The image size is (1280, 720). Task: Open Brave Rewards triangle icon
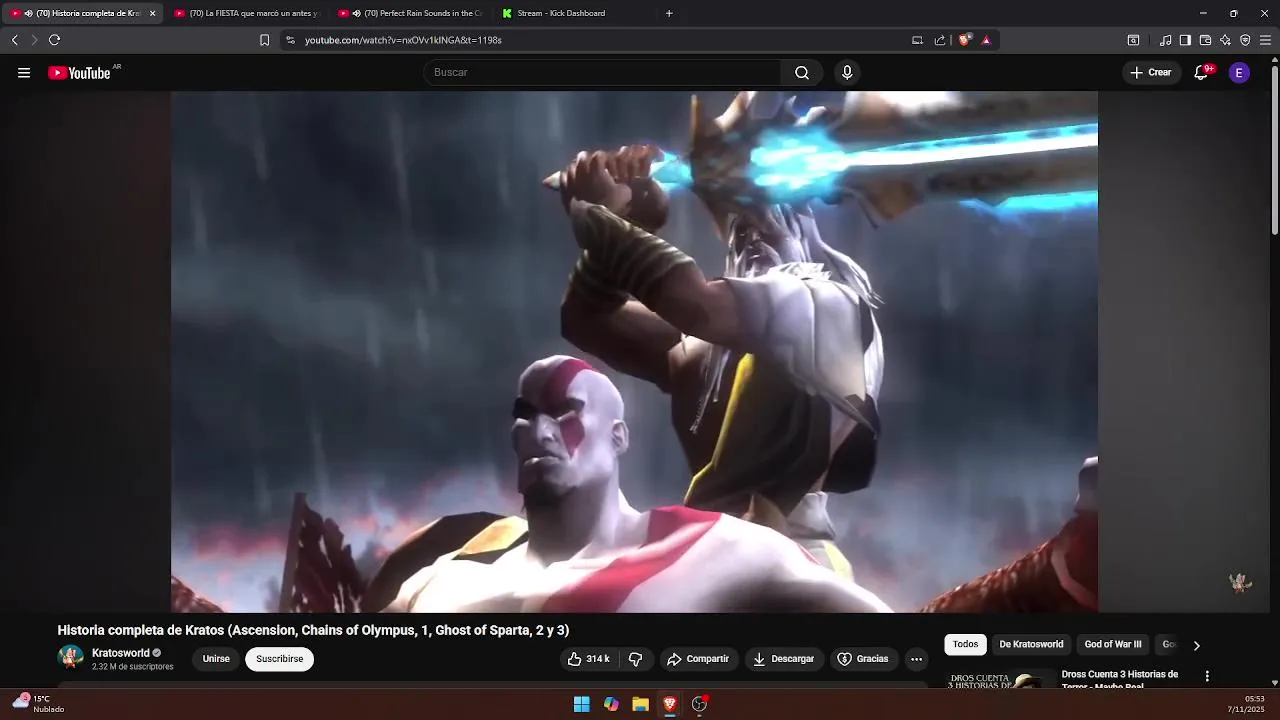click(x=986, y=40)
